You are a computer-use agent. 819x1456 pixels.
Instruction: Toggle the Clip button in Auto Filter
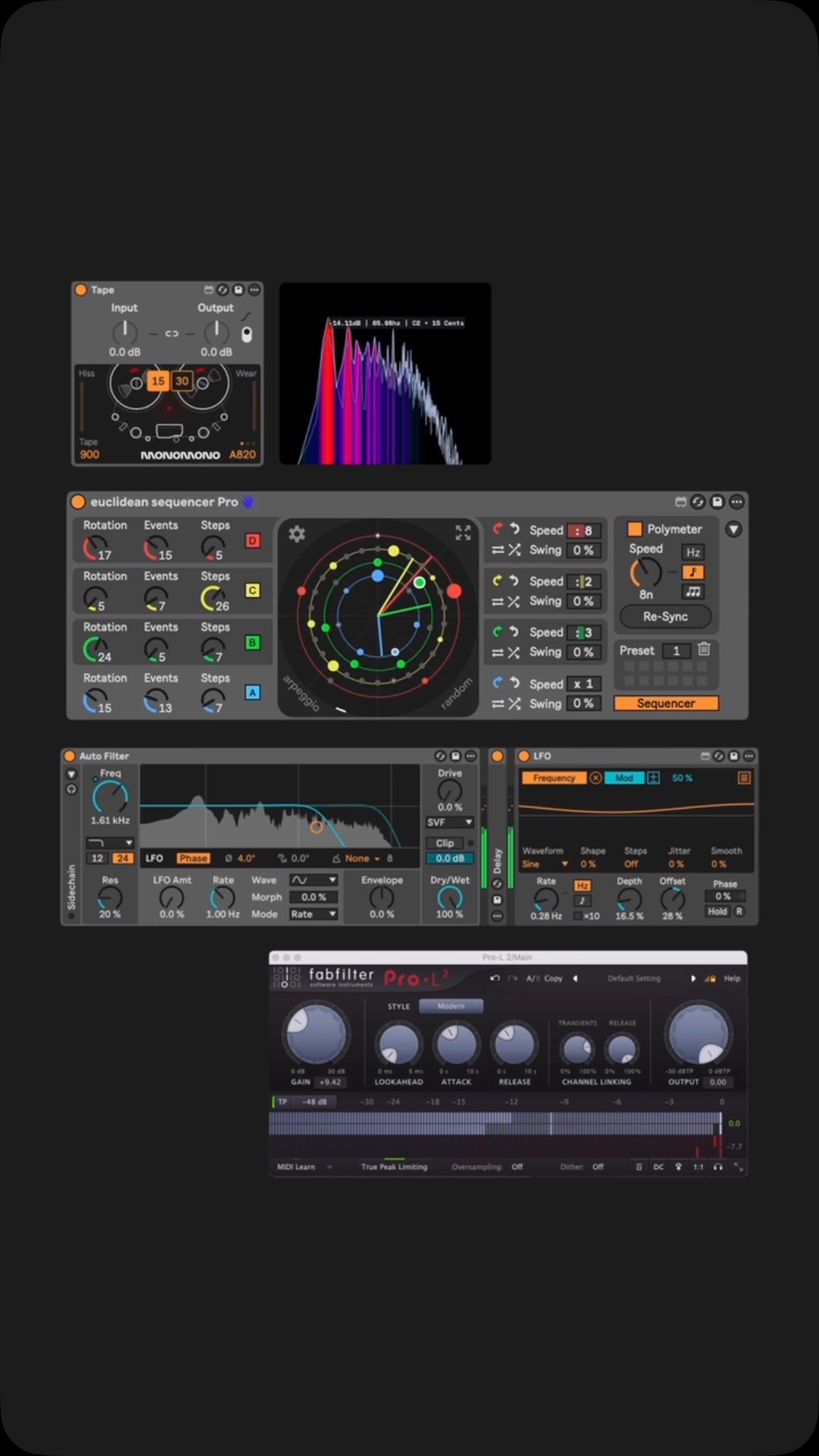click(445, 843)
